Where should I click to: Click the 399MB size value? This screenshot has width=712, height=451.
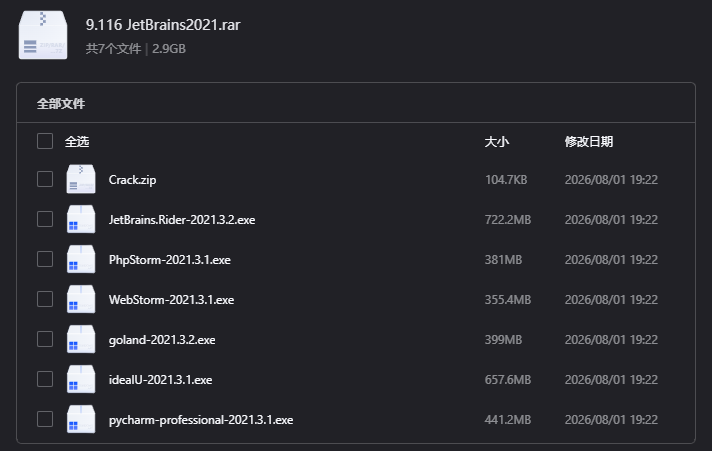tap(503, 340)
